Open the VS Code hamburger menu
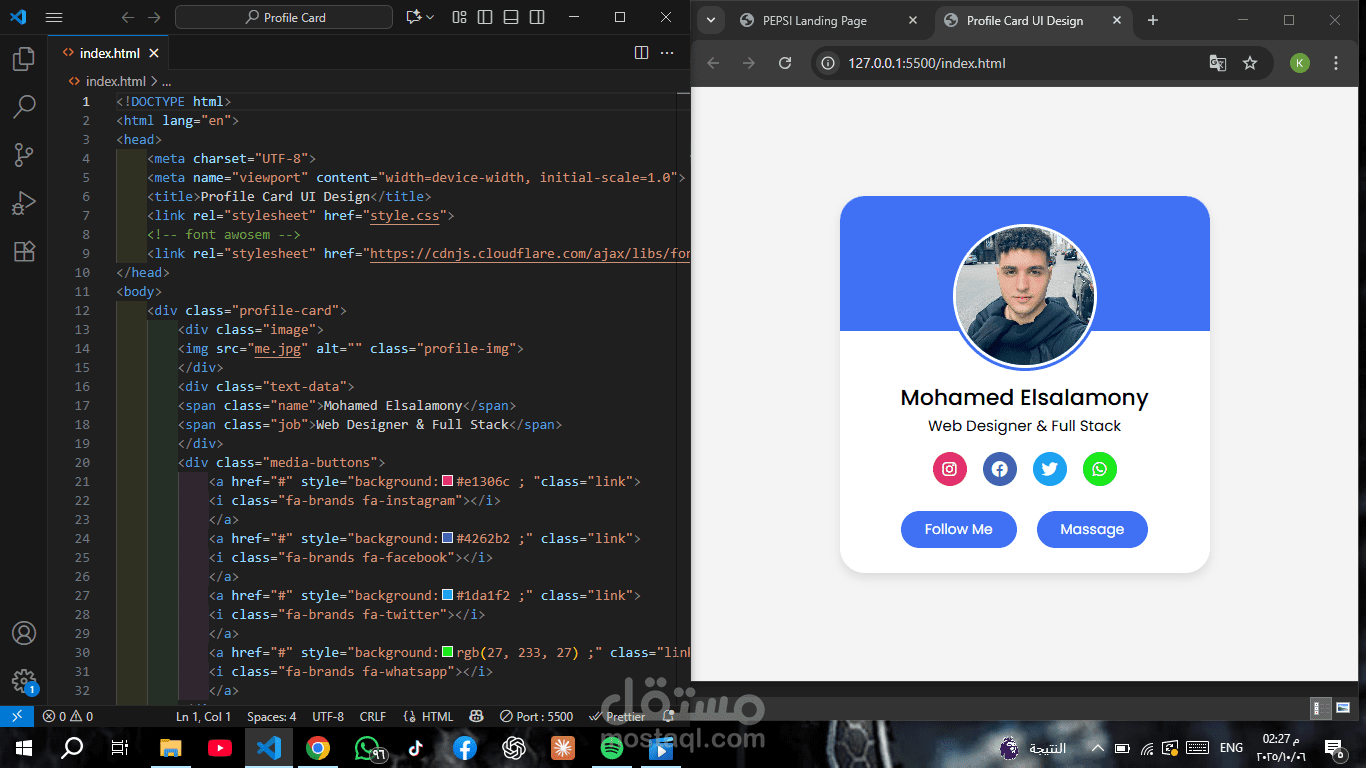1366x768 pixels. coord(53,17)
